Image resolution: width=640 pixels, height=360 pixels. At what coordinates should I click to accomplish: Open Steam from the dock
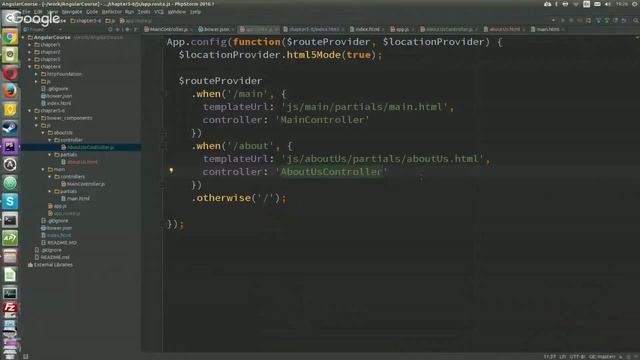pyautogui.click(x=10, y=128)
